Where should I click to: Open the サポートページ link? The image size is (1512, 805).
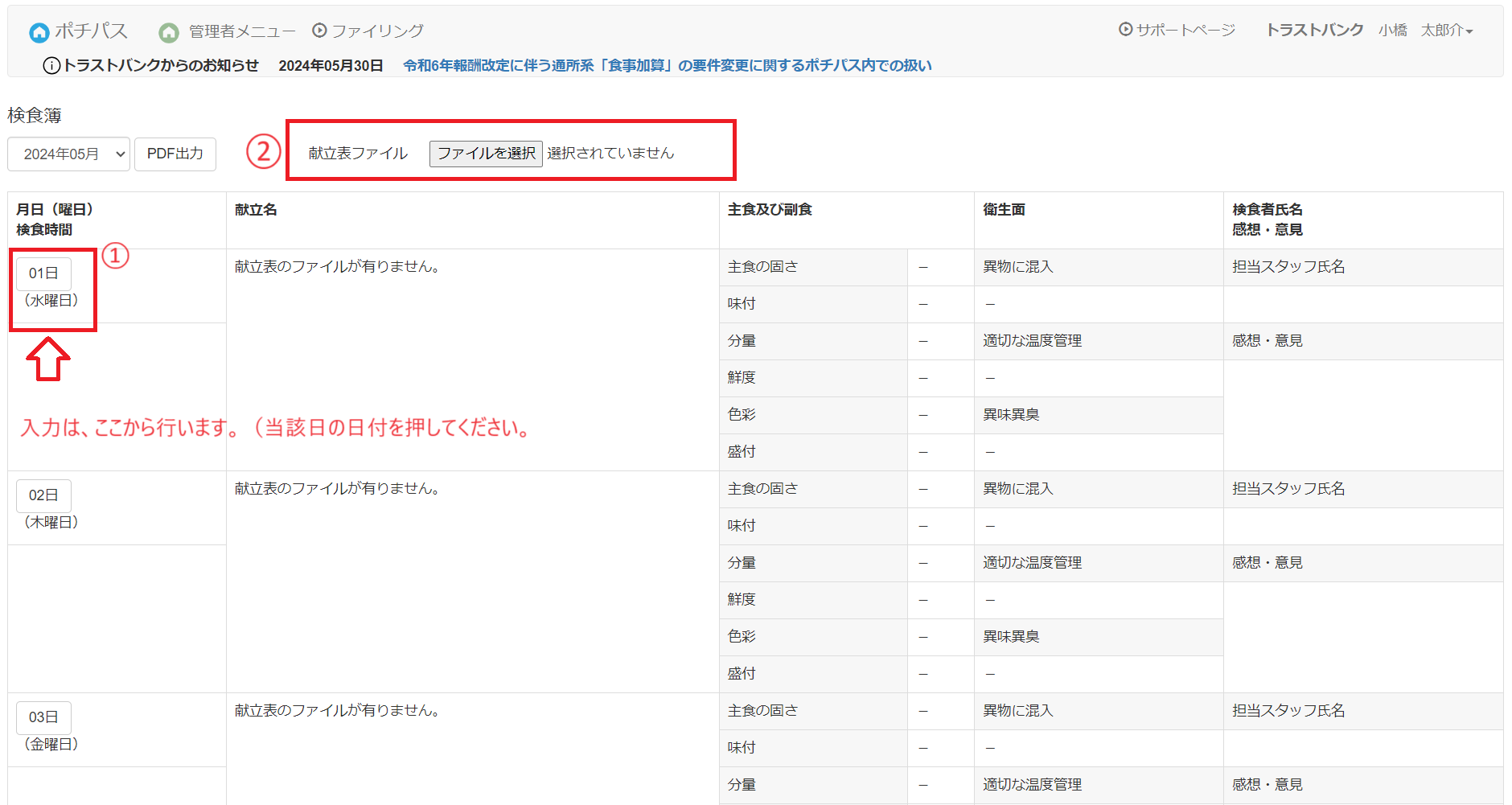point(1185,31)
